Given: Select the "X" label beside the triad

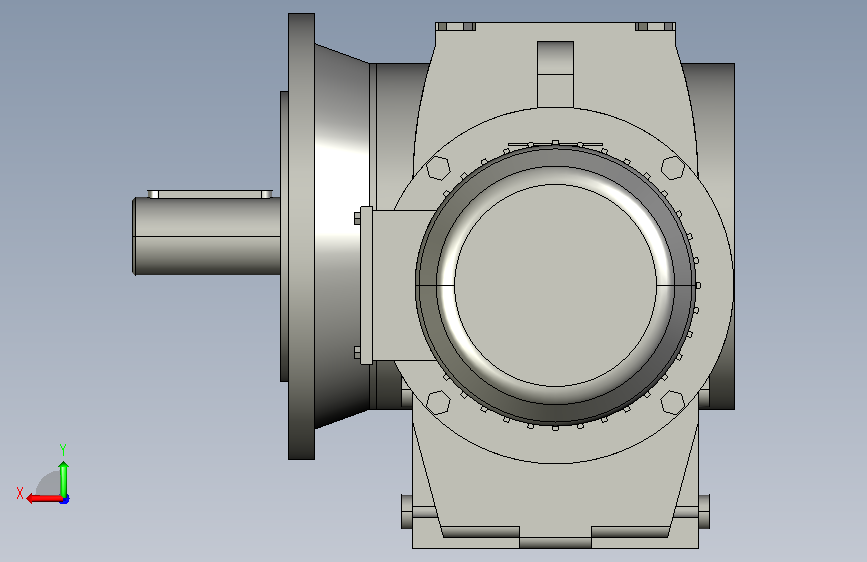Looking at the screenshot, I should tap(20, 493).
